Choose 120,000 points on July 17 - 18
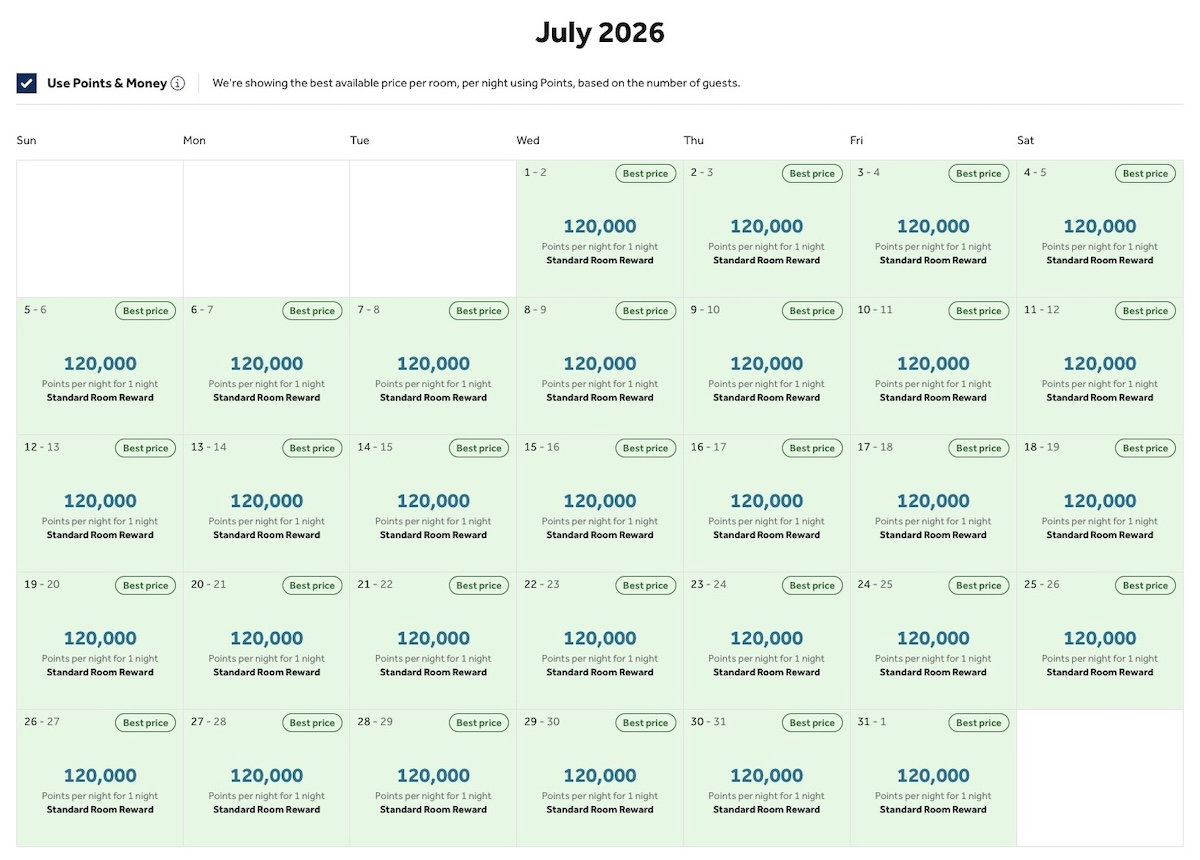Viewport: 1200px width, 860px height. point(933,501)
